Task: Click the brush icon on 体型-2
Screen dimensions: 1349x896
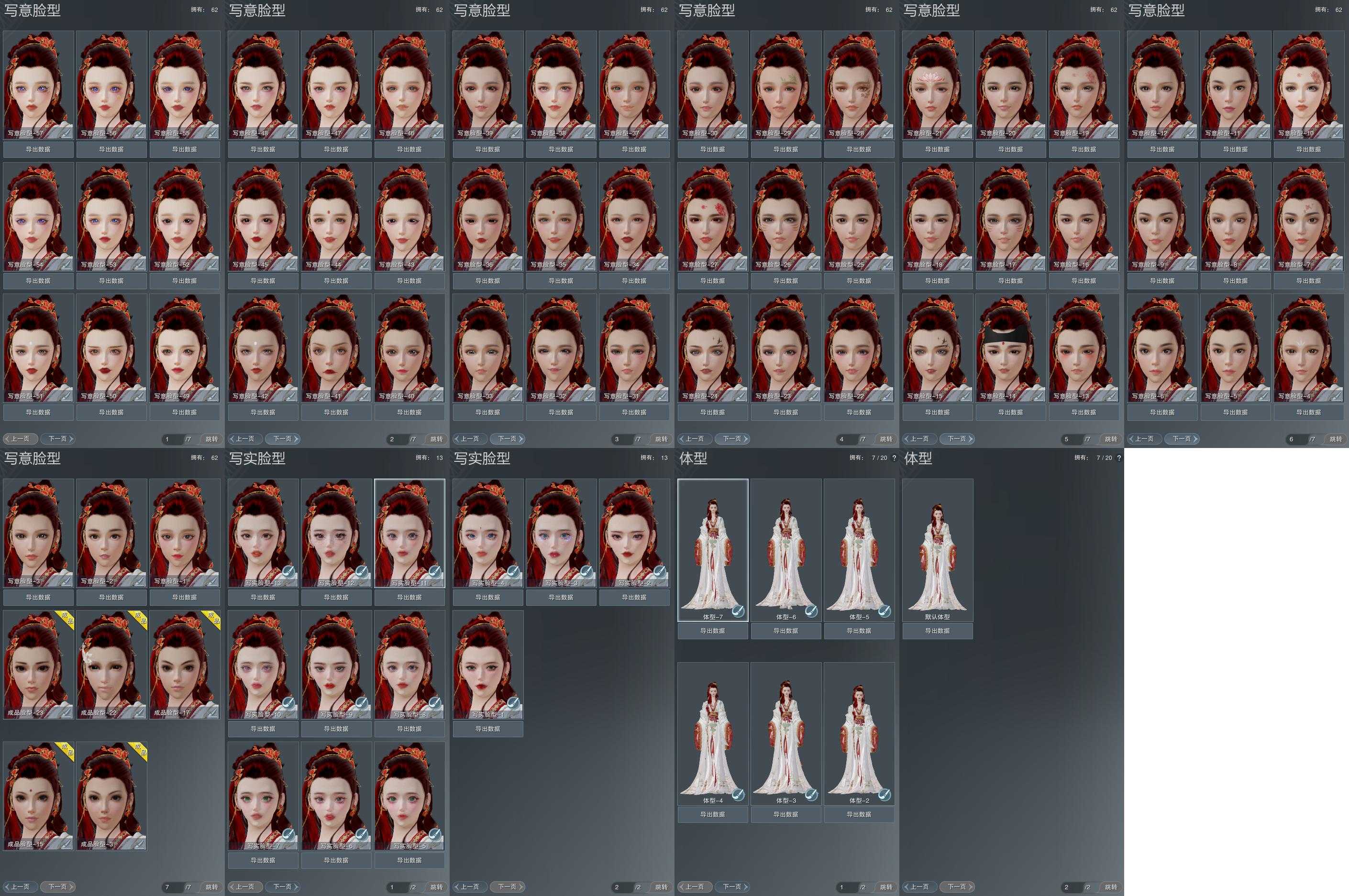Action: coord(885,795)
